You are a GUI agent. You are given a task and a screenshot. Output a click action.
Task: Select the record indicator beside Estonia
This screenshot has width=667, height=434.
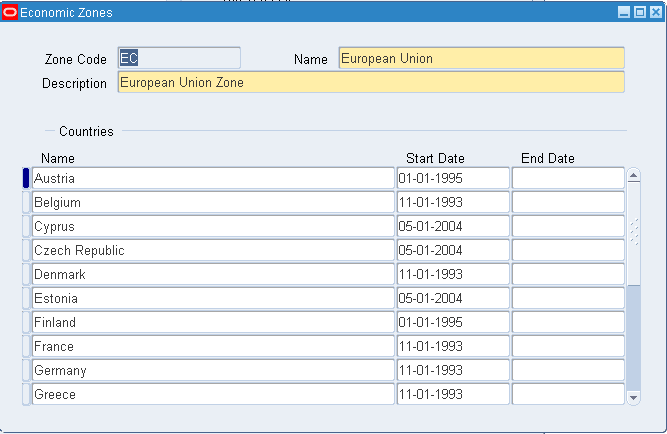[26, 298]
